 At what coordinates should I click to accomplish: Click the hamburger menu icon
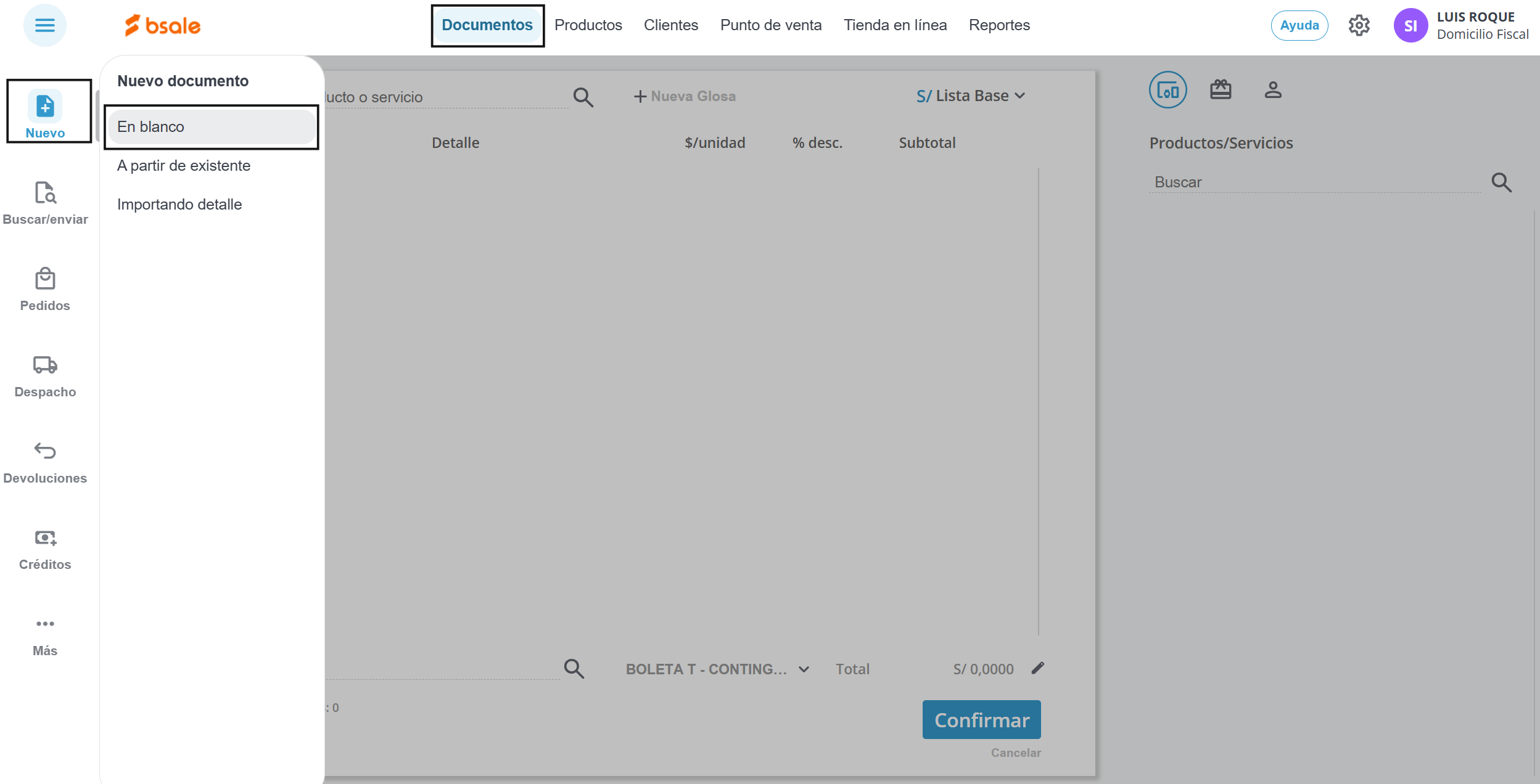[x=44, y=25]
